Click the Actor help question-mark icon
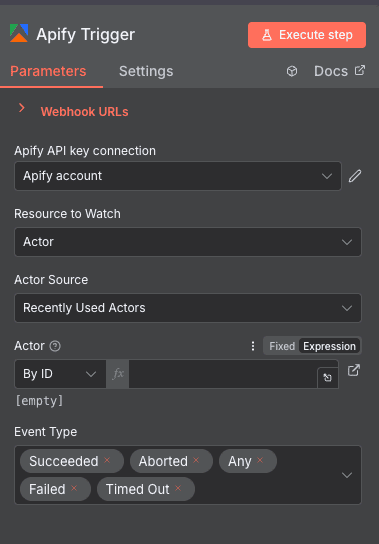The height and width of the screenshot is (544, 379). (x=55, y=346)
